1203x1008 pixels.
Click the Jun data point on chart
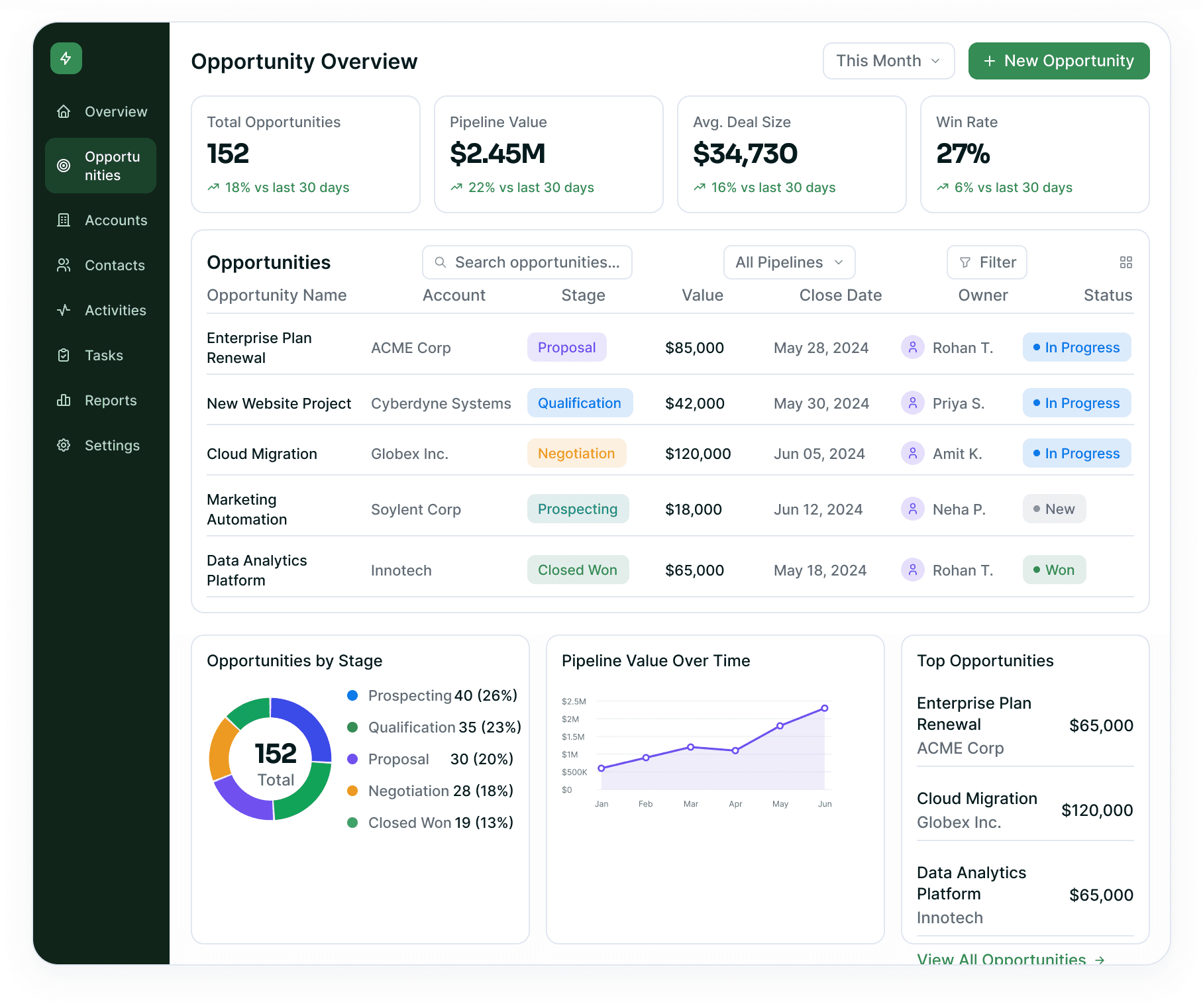[x=825, y=708]
